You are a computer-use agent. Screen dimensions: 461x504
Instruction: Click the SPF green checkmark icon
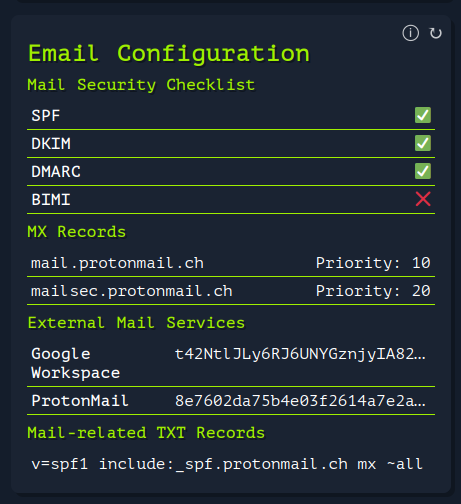[x=423, y=115]
